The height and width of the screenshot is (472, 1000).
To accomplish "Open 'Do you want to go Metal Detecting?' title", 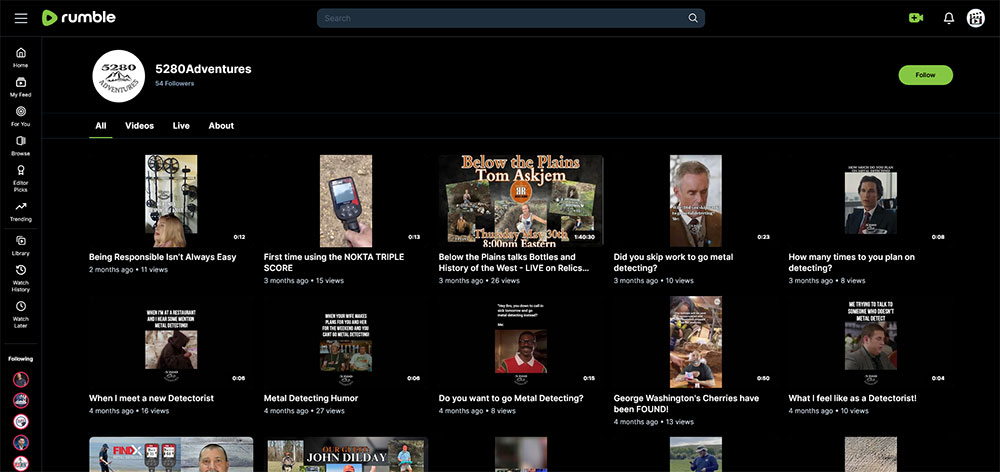I will [x=511, y=398].
